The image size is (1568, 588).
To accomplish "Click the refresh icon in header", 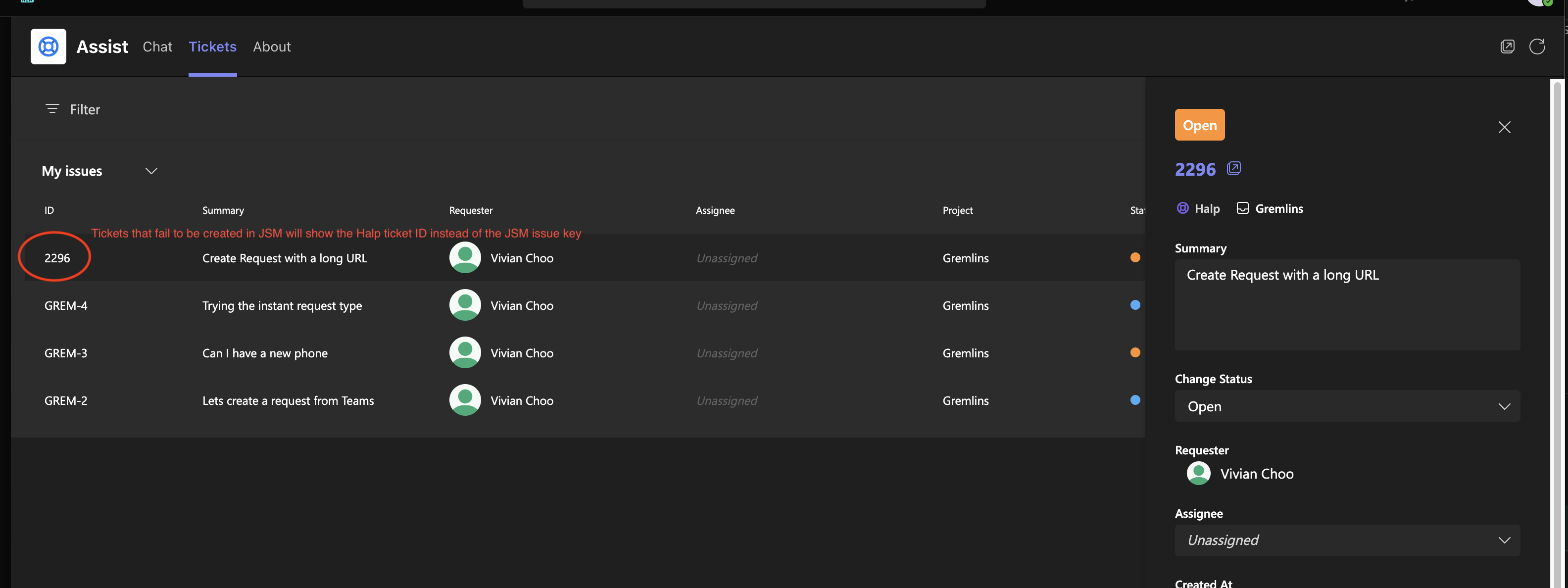I will coord(1537,47).
